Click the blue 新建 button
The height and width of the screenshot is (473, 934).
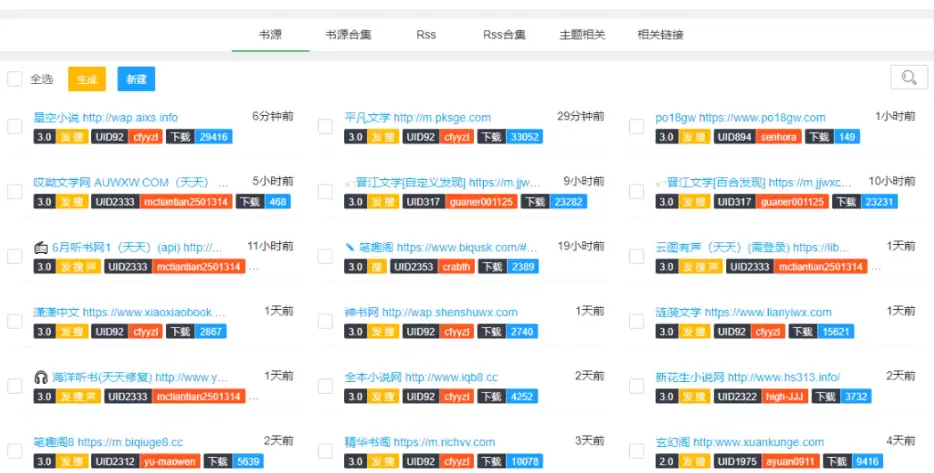coord(136,79)
